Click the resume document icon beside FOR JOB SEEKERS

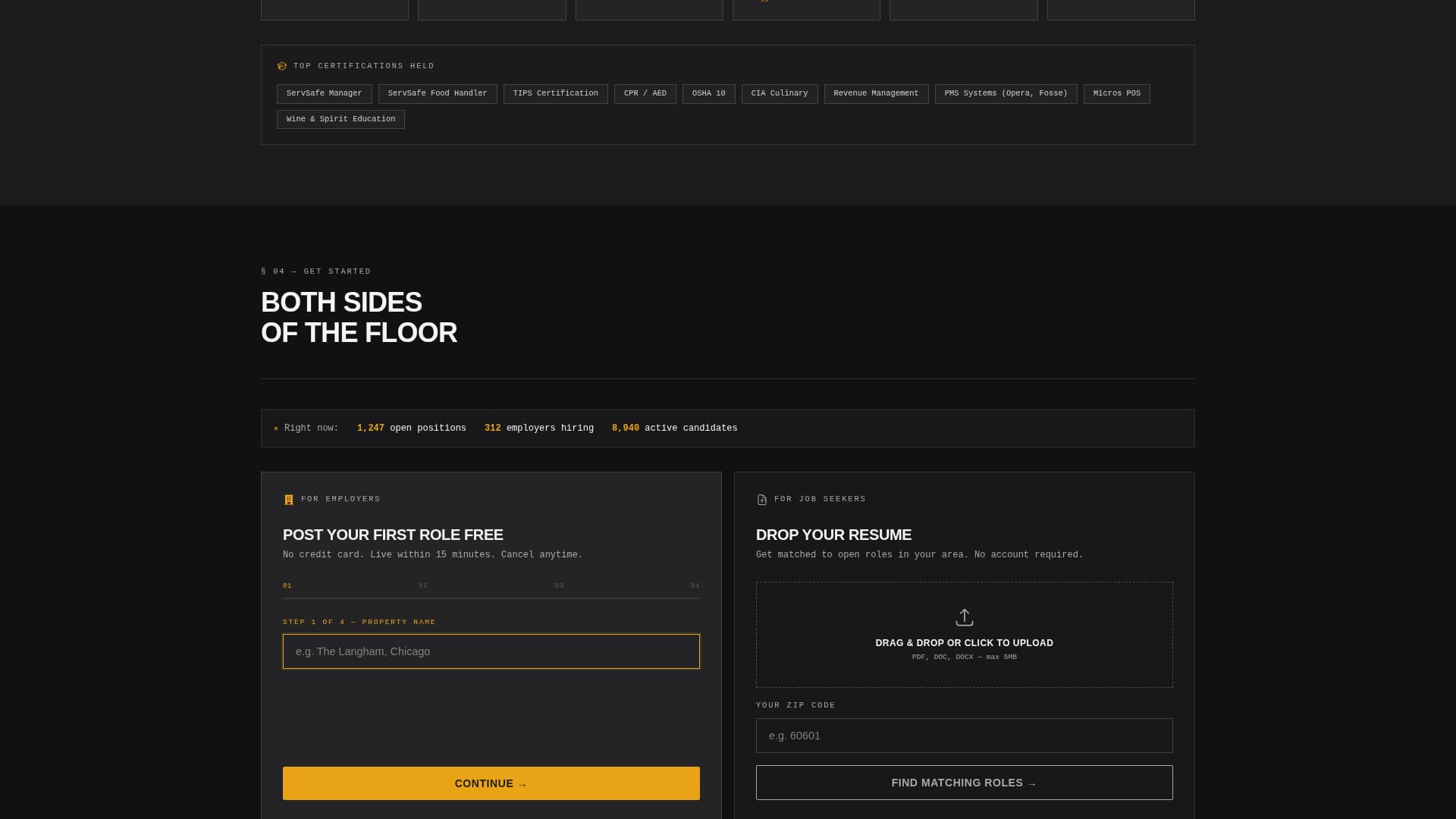761,499
